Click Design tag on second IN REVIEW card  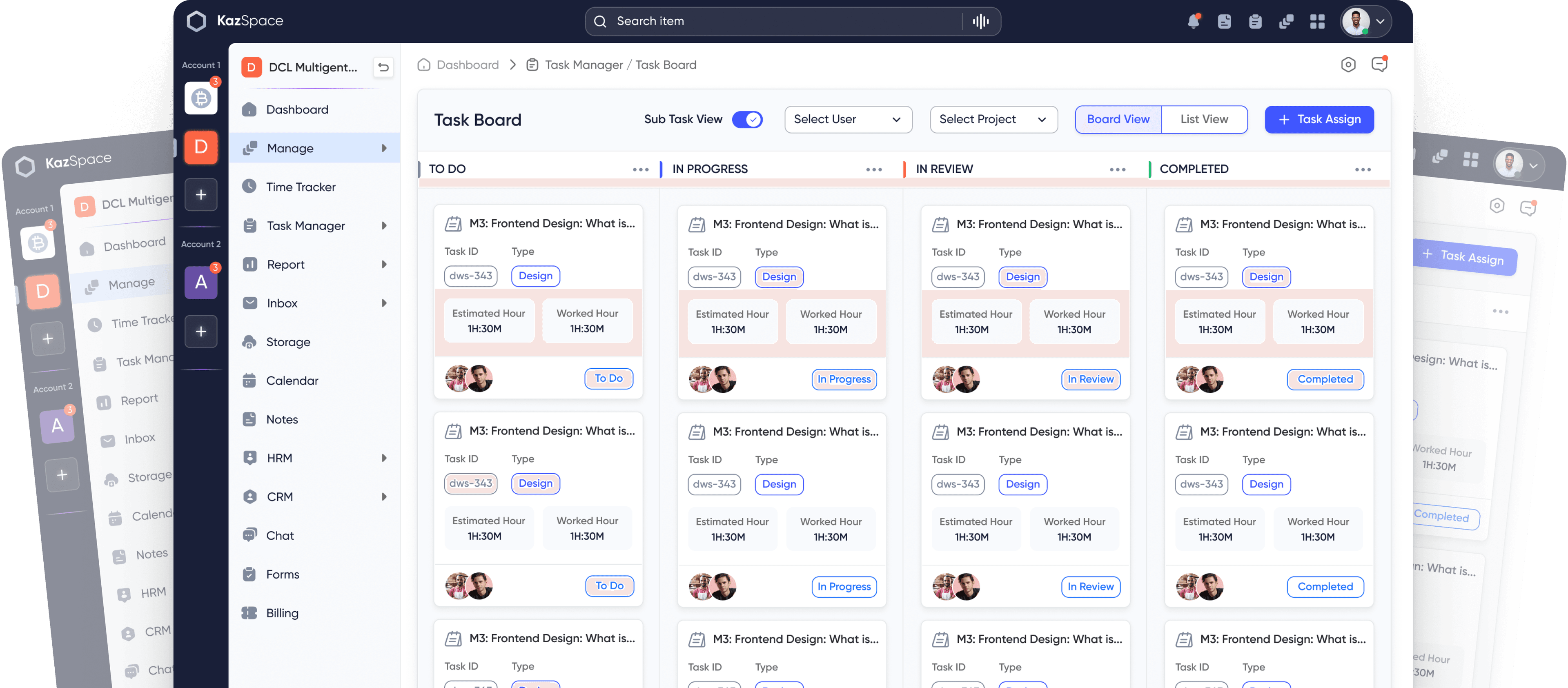click(x=1022, y=484)
